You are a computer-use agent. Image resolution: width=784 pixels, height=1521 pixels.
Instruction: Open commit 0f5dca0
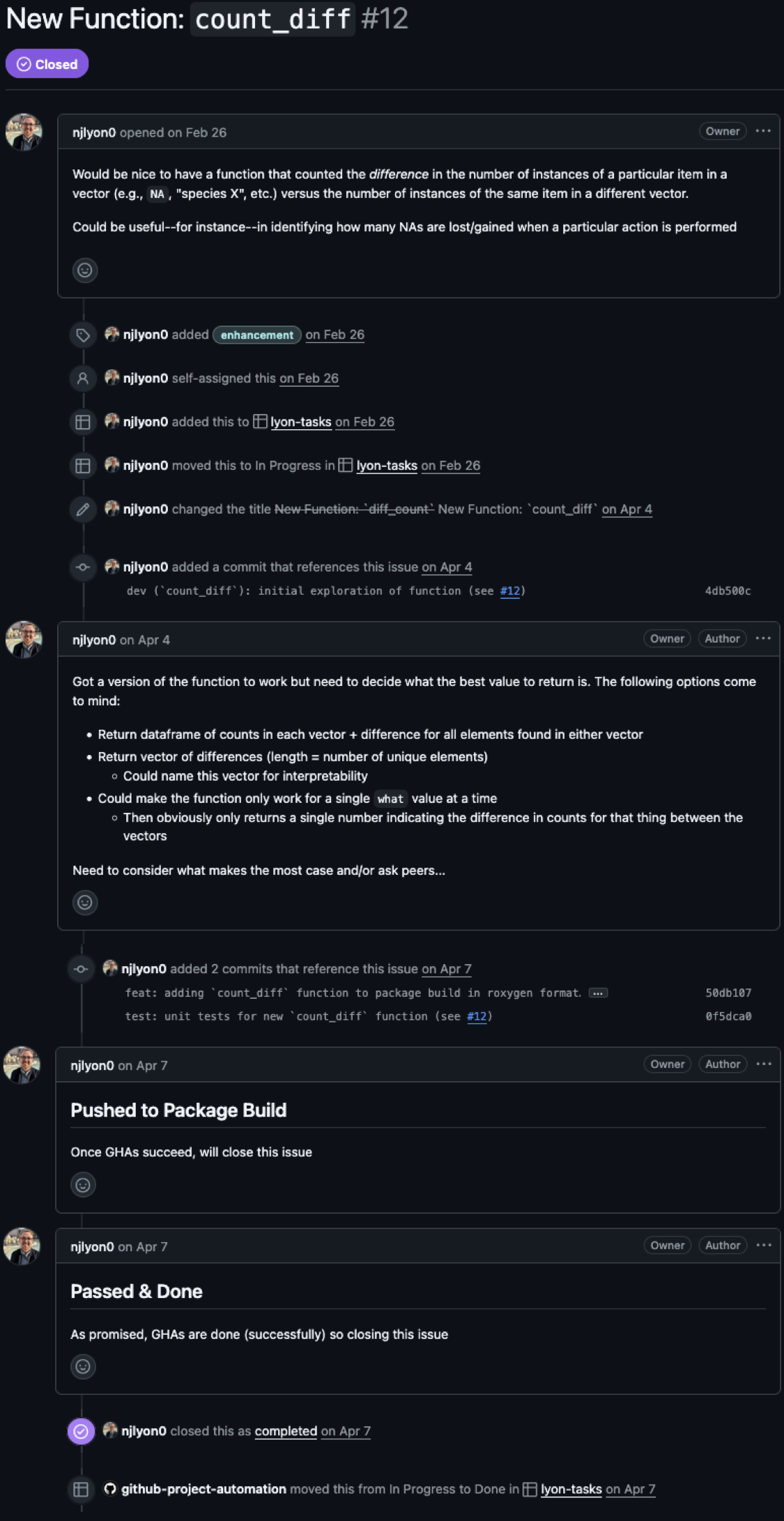pyautogui.click(x=728, y=1017)
